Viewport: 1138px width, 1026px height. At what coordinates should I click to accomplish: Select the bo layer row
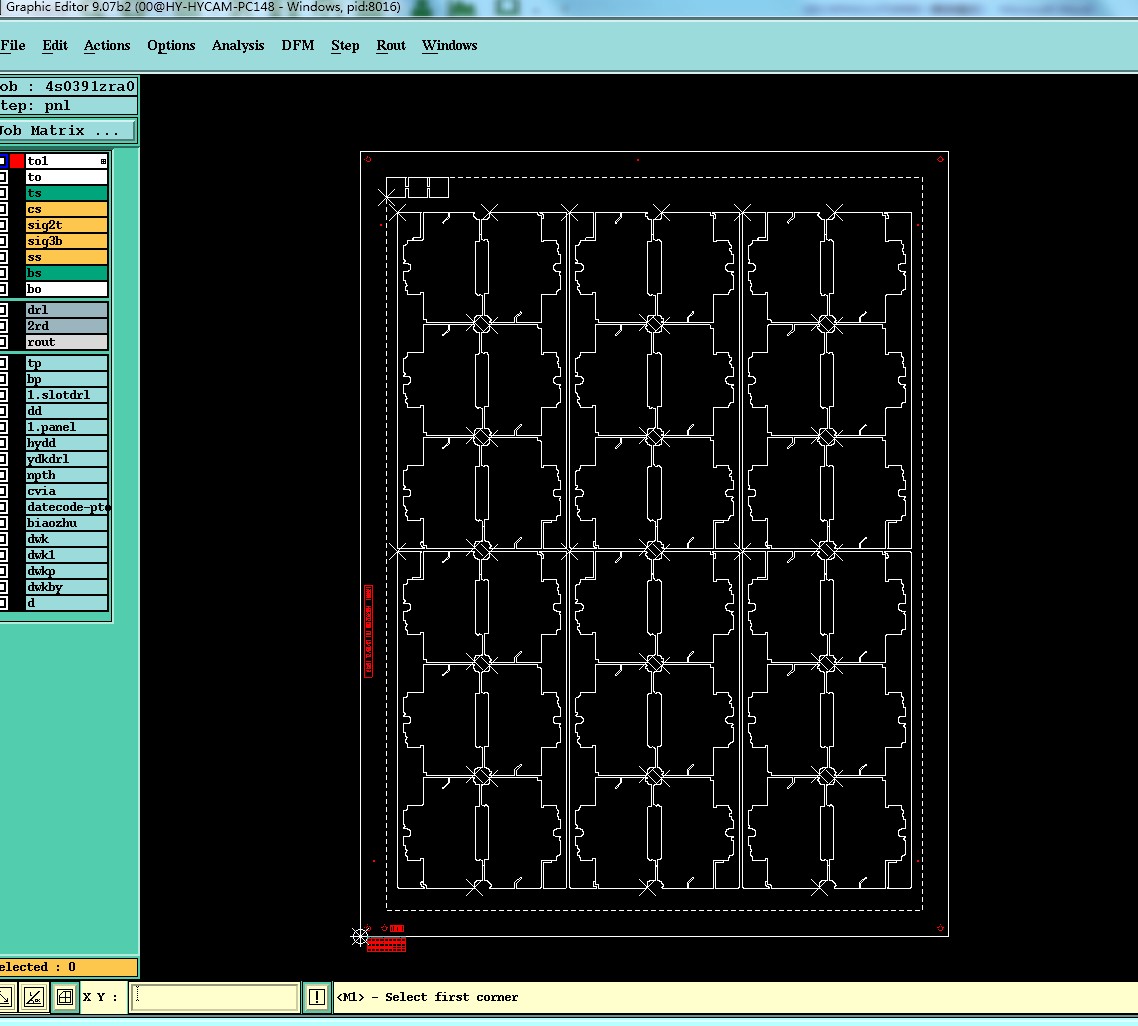click(67, 289)
